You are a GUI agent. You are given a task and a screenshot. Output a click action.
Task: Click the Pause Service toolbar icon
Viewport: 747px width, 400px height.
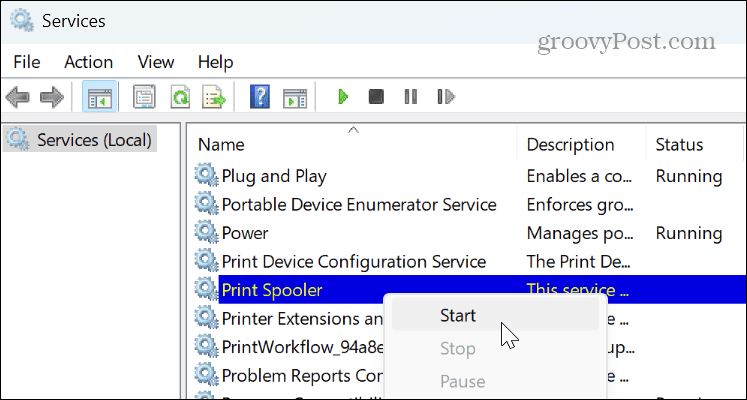411,97
